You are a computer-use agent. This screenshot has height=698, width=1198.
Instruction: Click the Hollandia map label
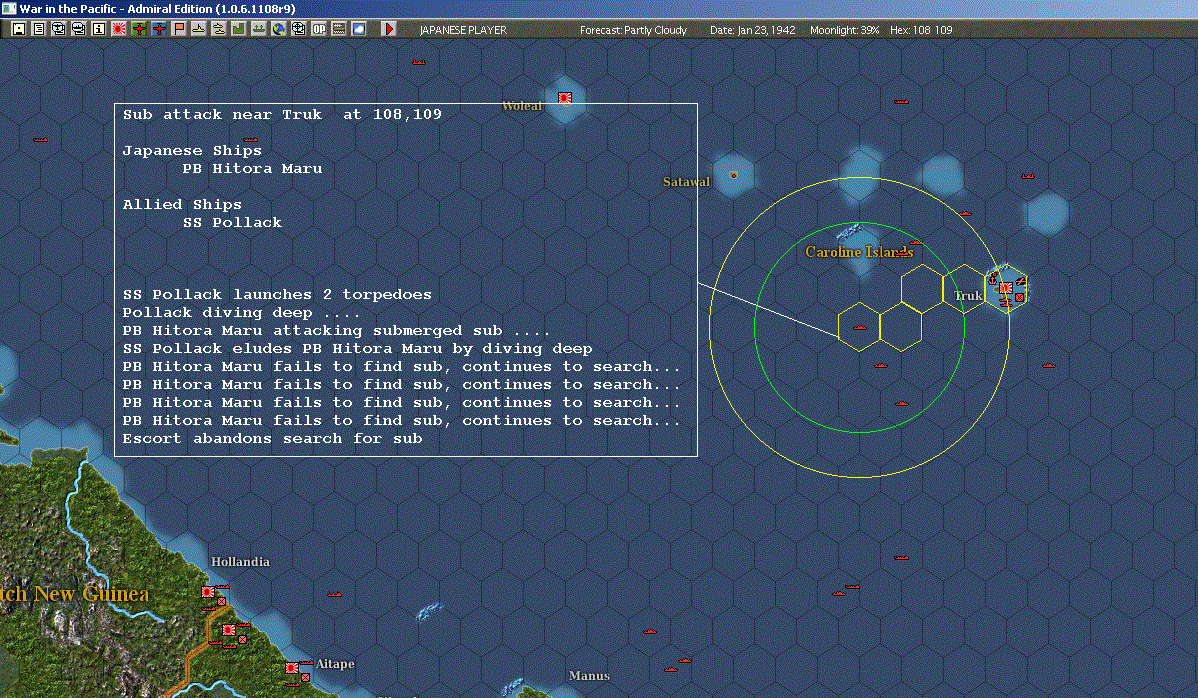pos(240,561)
